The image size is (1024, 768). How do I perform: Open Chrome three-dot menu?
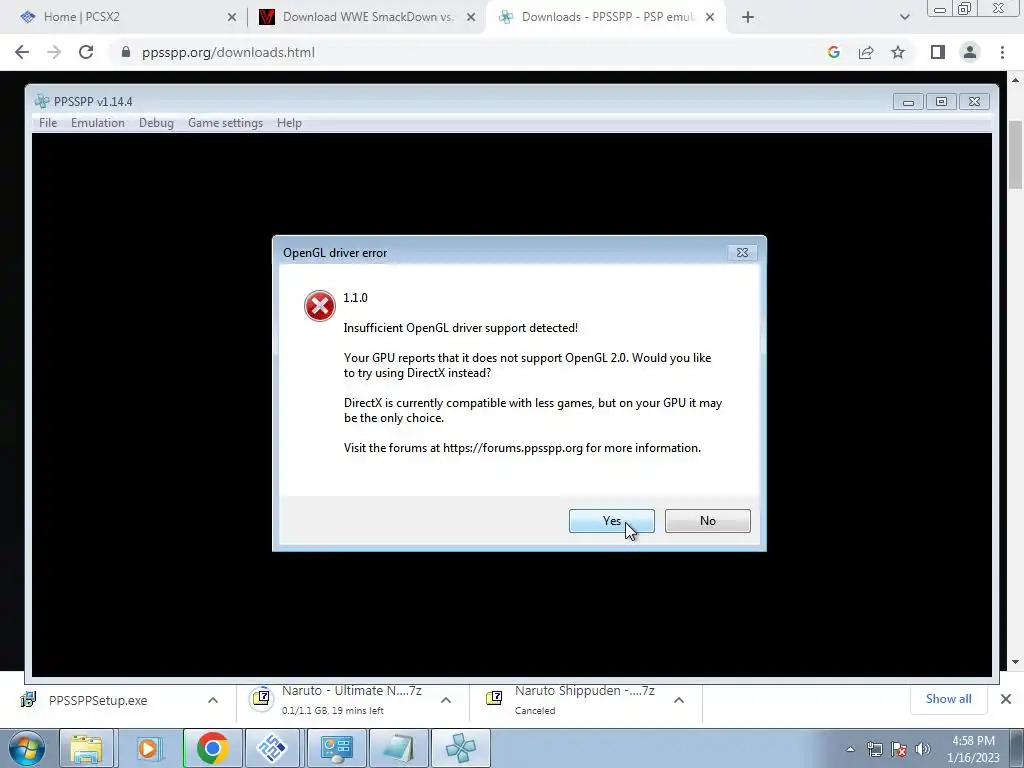[x=1002, y=52]
